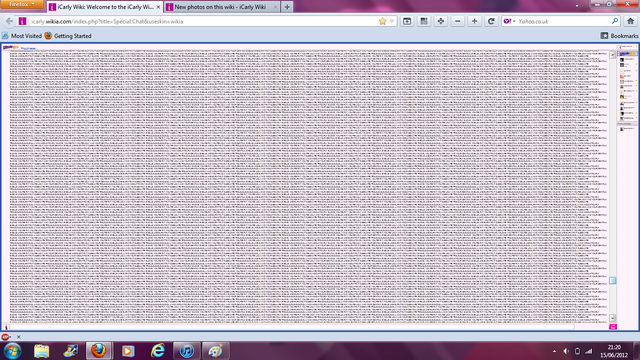The height and width of the screenshot is (360, 640).
Task: Click the network signal tray icon
Action: [x=588, y=351]
